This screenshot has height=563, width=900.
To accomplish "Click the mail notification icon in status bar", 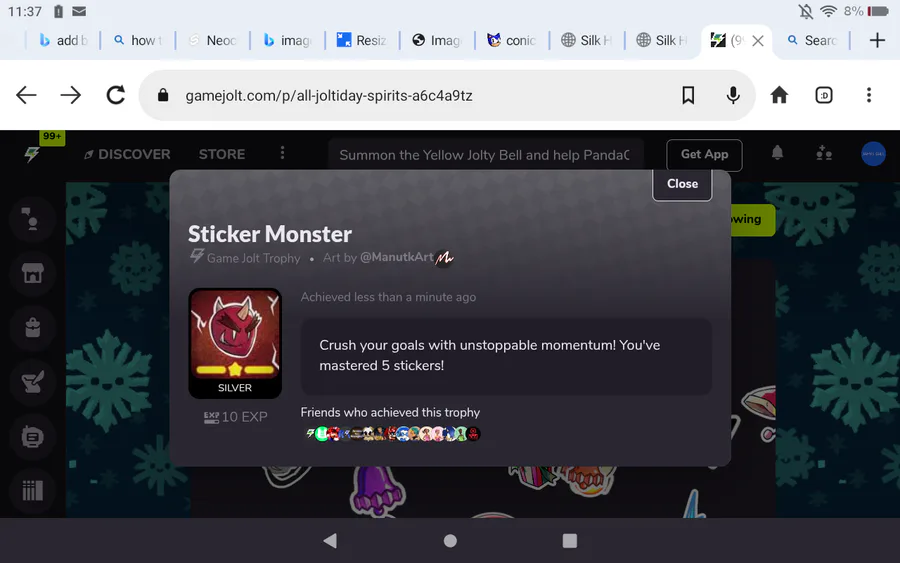I will 79,11.
